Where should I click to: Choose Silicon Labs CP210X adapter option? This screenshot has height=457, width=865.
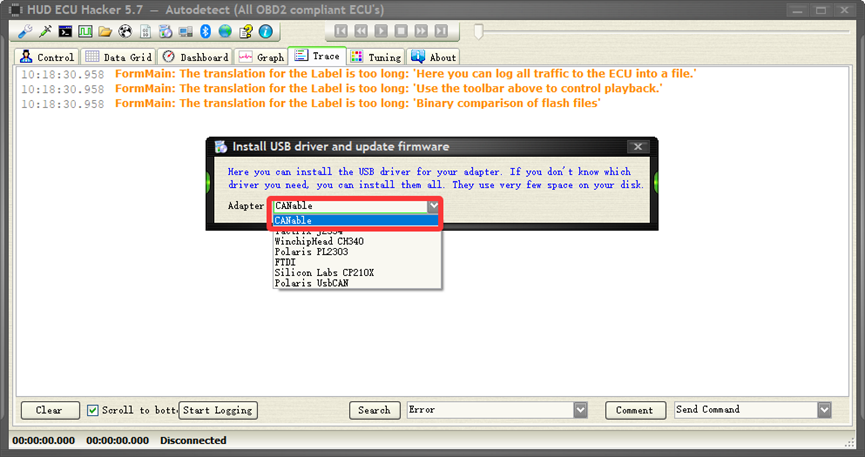357,273
